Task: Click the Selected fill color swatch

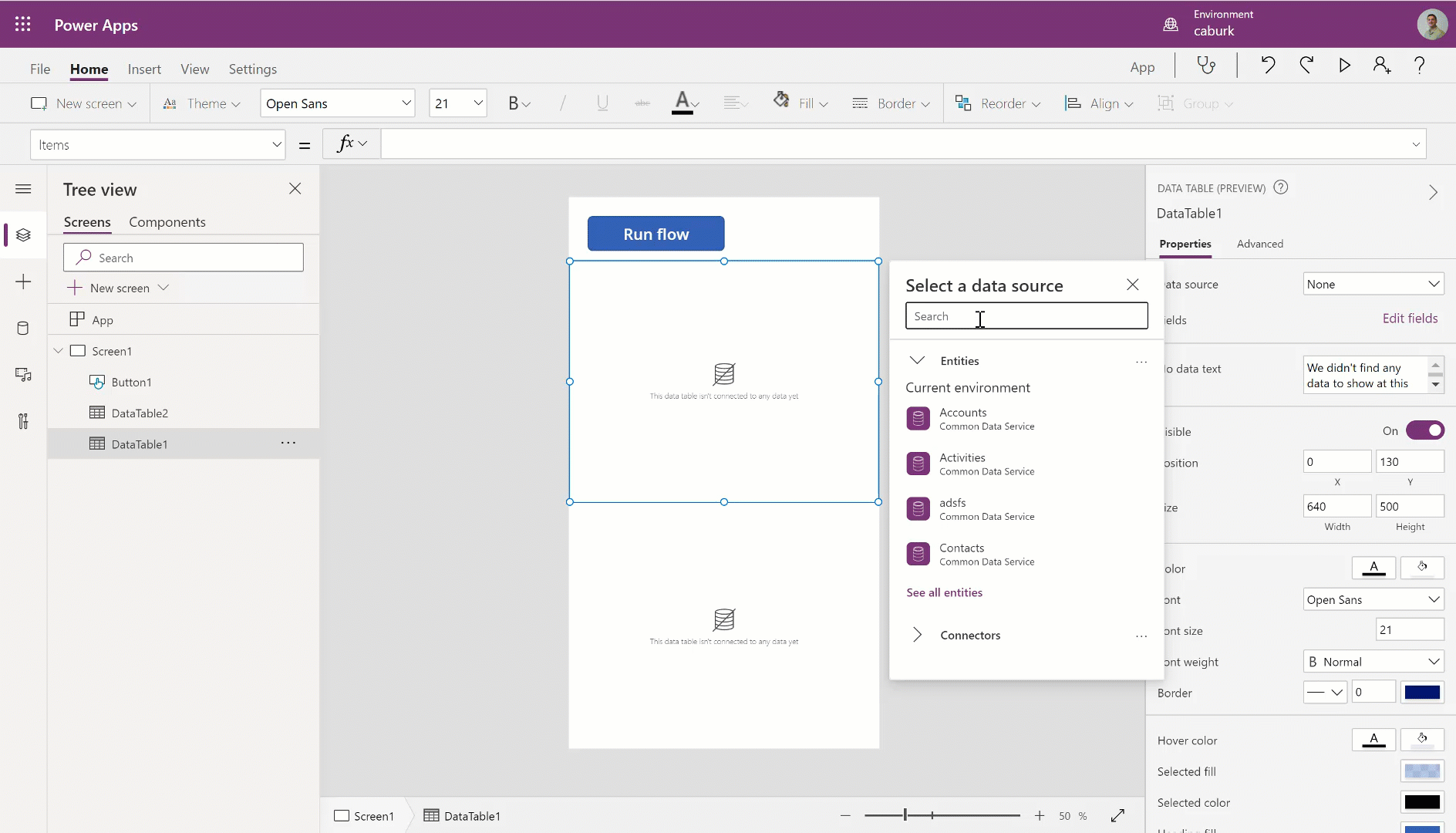Action: coord(1422,771)
